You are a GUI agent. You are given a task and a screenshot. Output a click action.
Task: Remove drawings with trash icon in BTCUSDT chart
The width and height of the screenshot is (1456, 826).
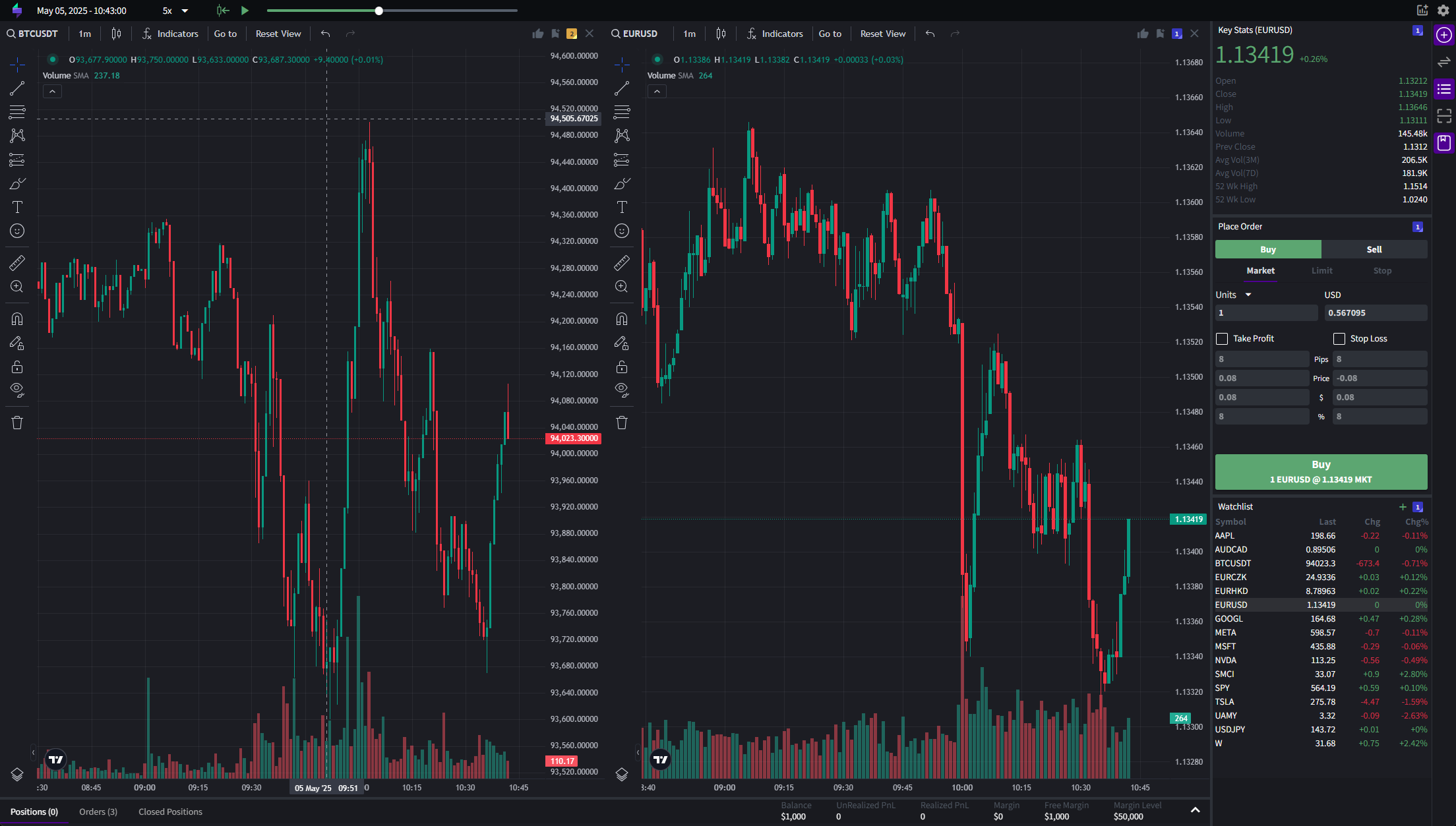tap(17, 423)
